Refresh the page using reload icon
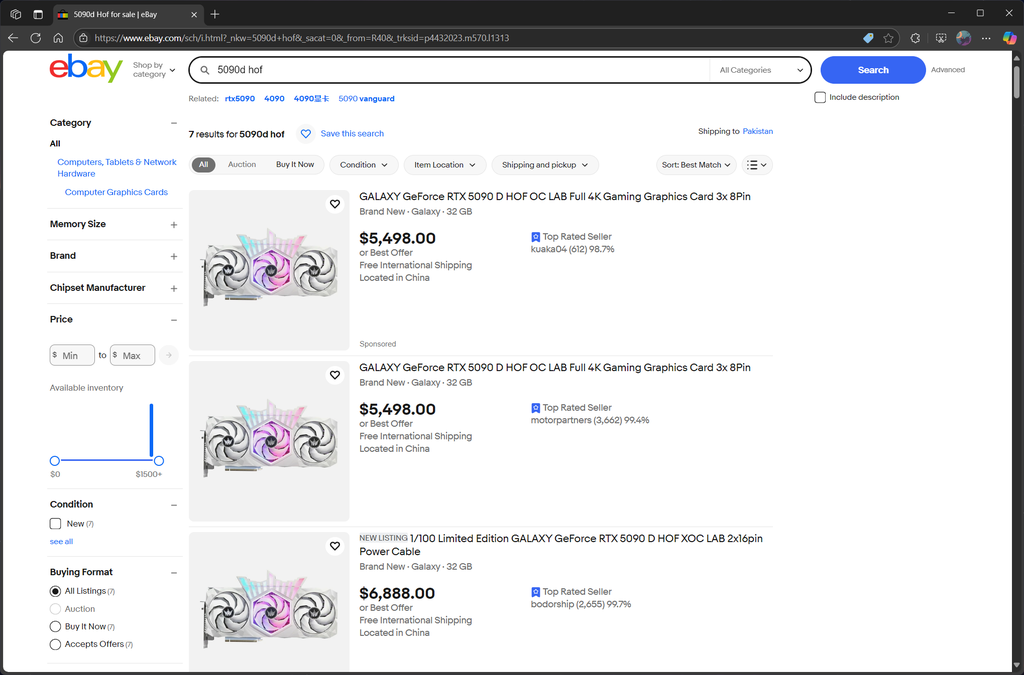The image size is (1024, 675). tap(35, 38)
